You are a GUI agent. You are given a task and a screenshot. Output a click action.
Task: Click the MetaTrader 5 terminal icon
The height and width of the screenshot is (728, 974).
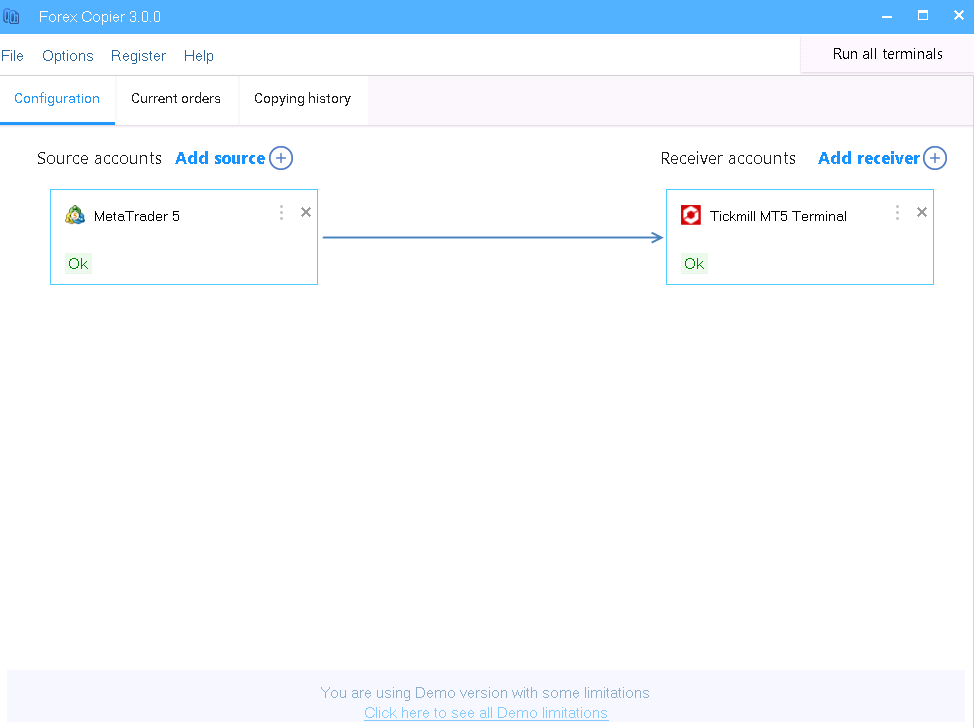75,216
